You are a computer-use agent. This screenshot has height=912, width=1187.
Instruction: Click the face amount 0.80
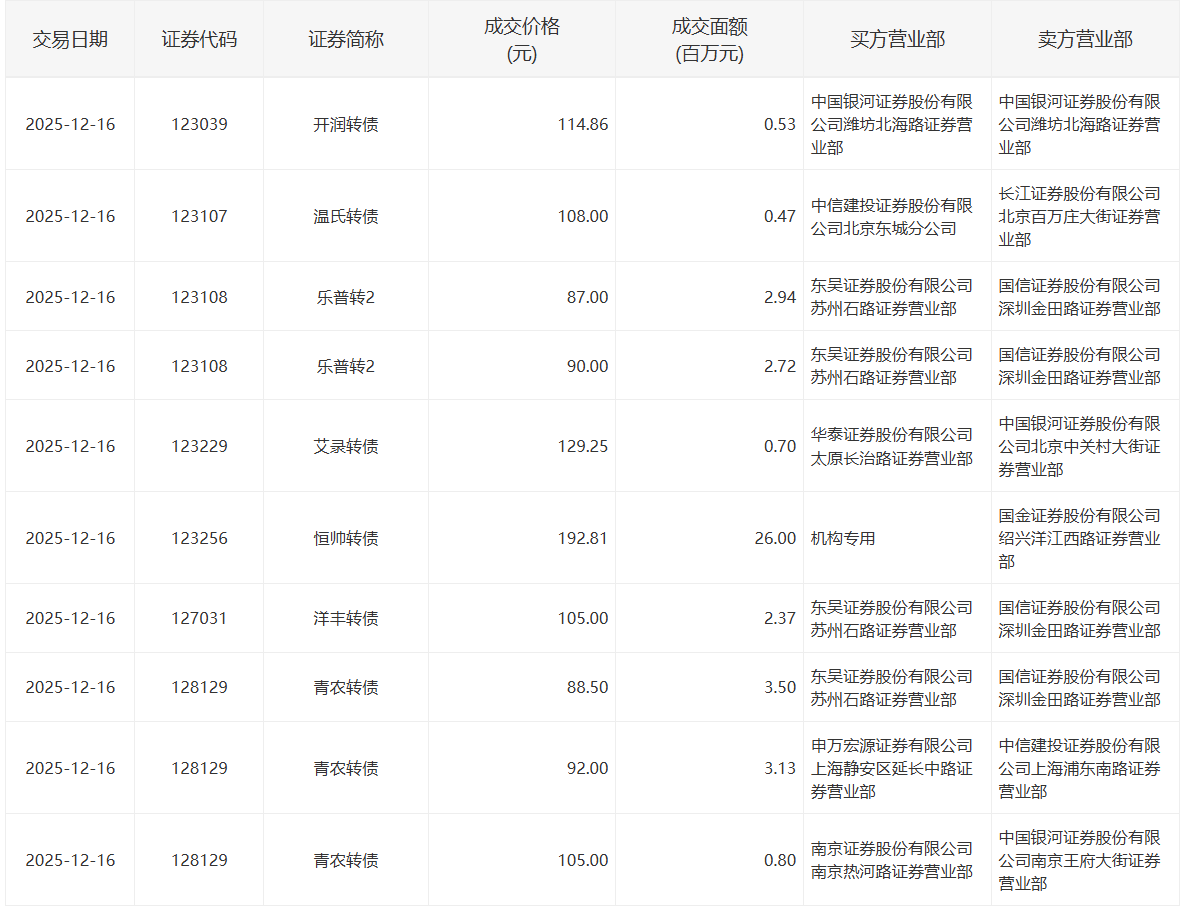coord(780,861)
